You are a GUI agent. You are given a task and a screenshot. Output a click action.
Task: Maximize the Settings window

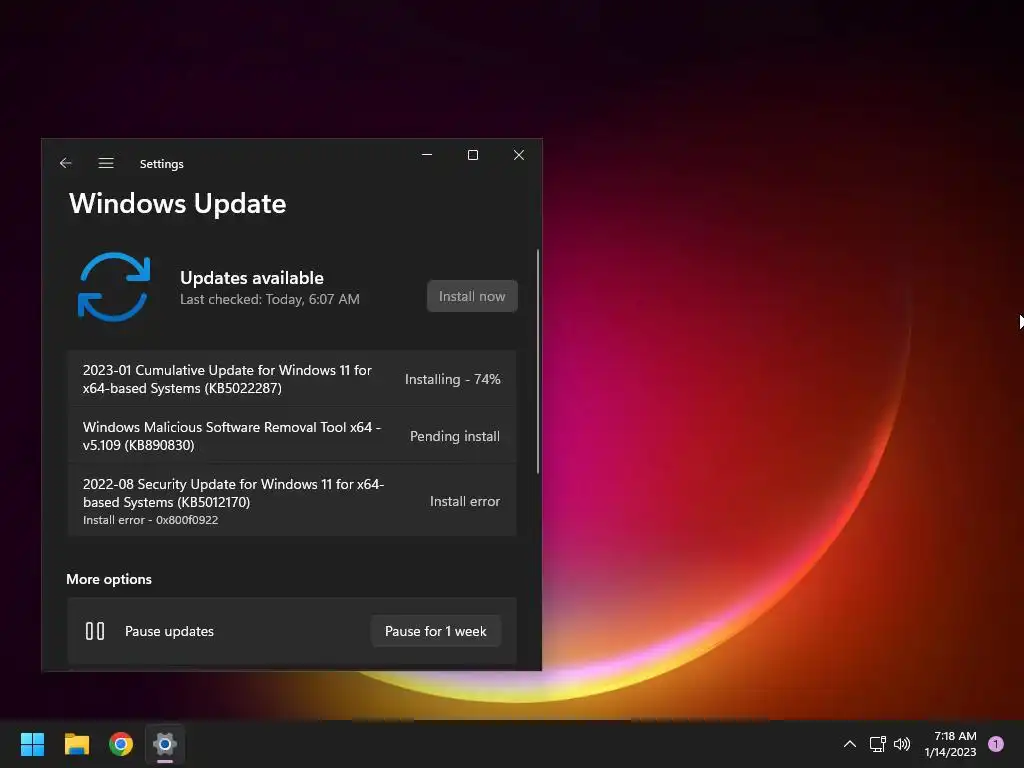pyautogui.click(x=473, y=155)
